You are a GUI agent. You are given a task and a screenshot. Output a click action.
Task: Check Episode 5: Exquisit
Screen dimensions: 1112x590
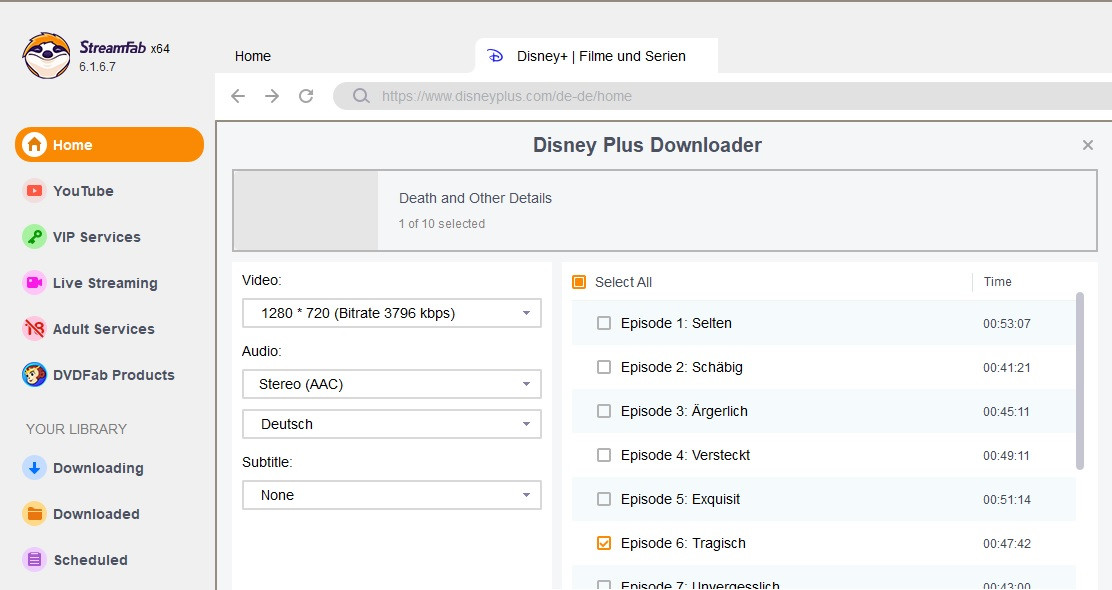pos(604,499)
